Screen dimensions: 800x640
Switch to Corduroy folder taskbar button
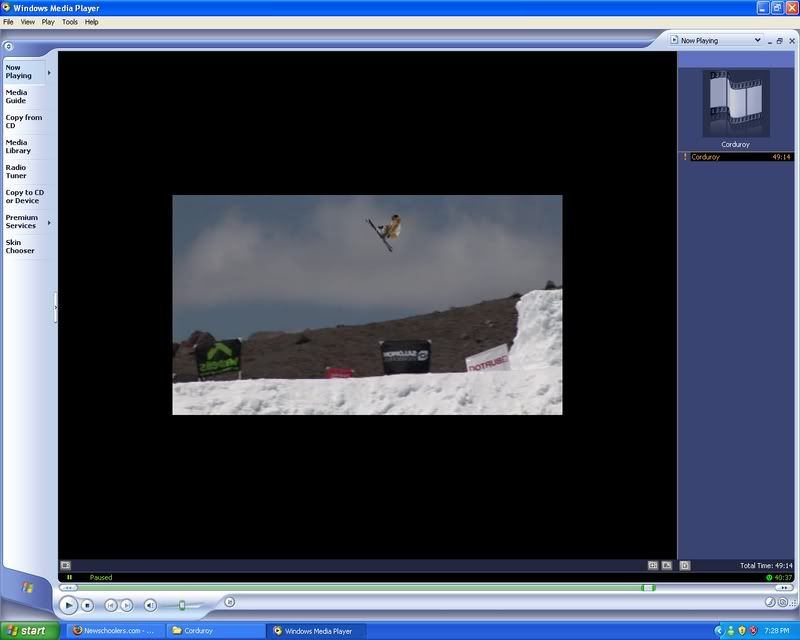click(x=215, y=631)
